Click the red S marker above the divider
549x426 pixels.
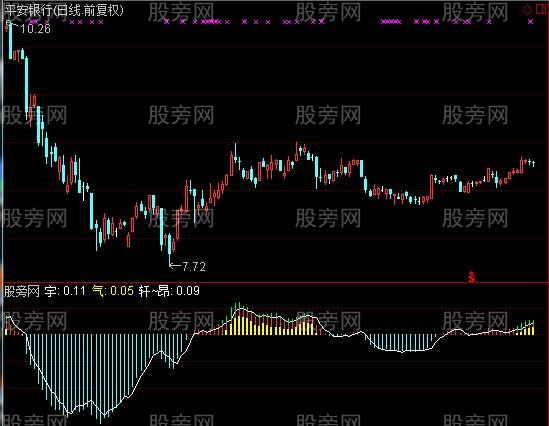(472, 277)
